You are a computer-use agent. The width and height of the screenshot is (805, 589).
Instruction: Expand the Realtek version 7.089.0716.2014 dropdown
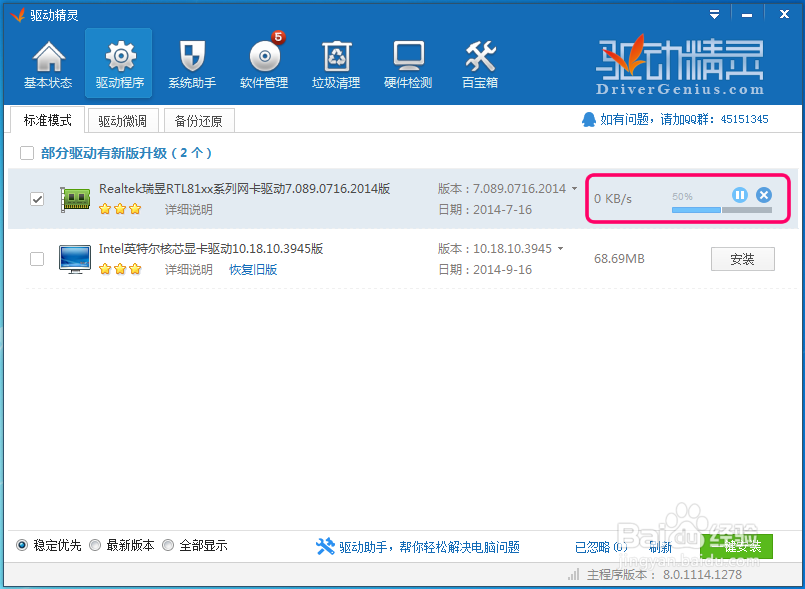[574, 188]
